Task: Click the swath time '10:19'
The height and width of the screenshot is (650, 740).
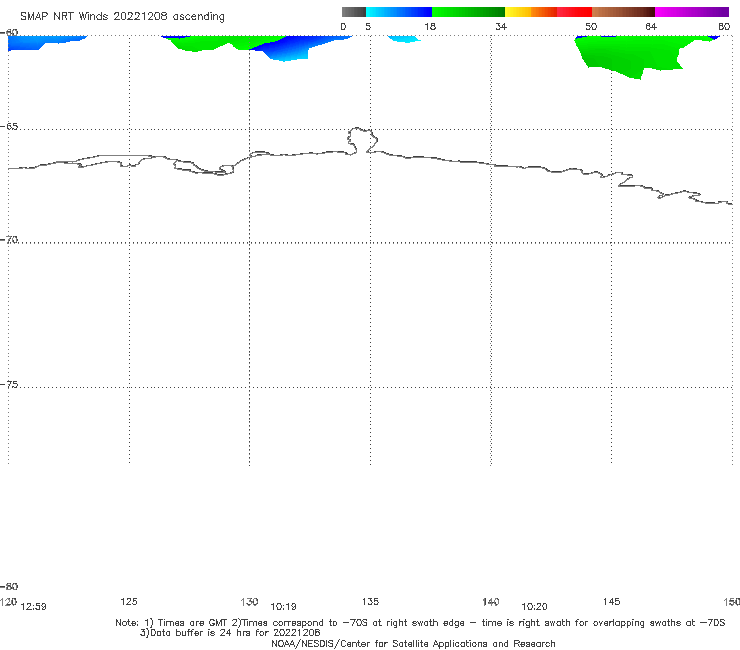Action: point(283,607)
